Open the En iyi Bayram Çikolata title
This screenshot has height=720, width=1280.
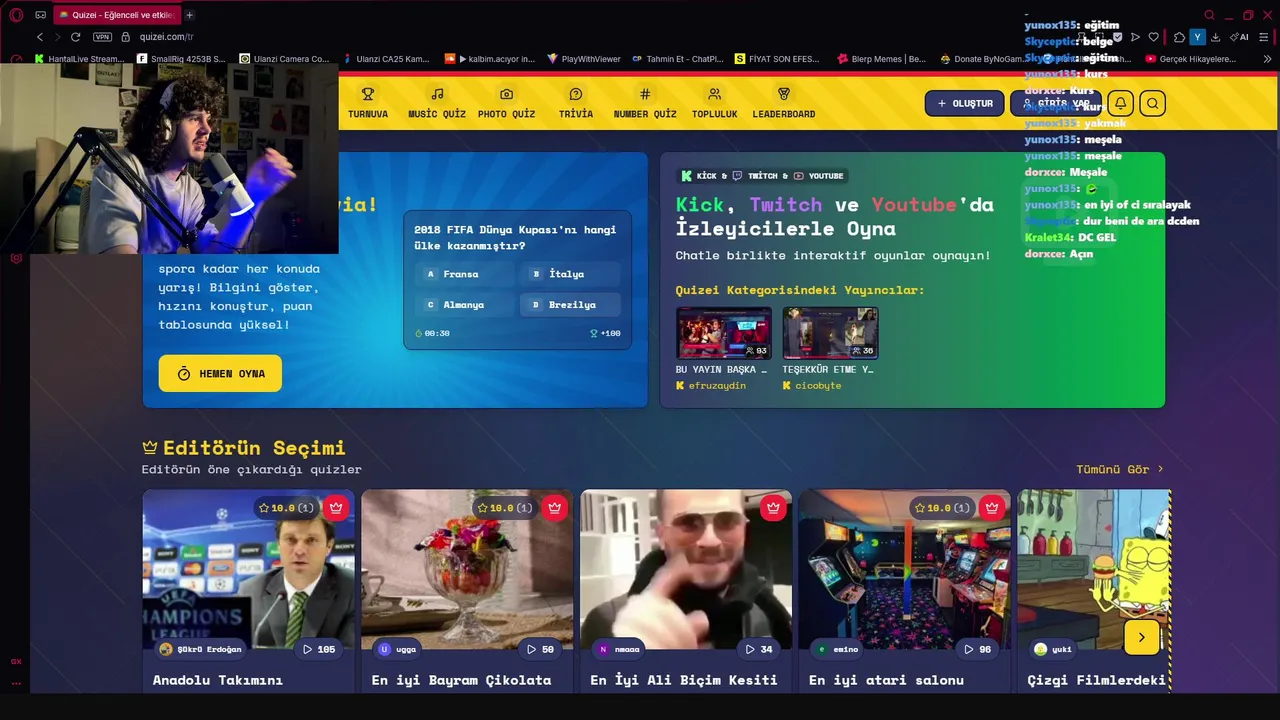(461, 680)
